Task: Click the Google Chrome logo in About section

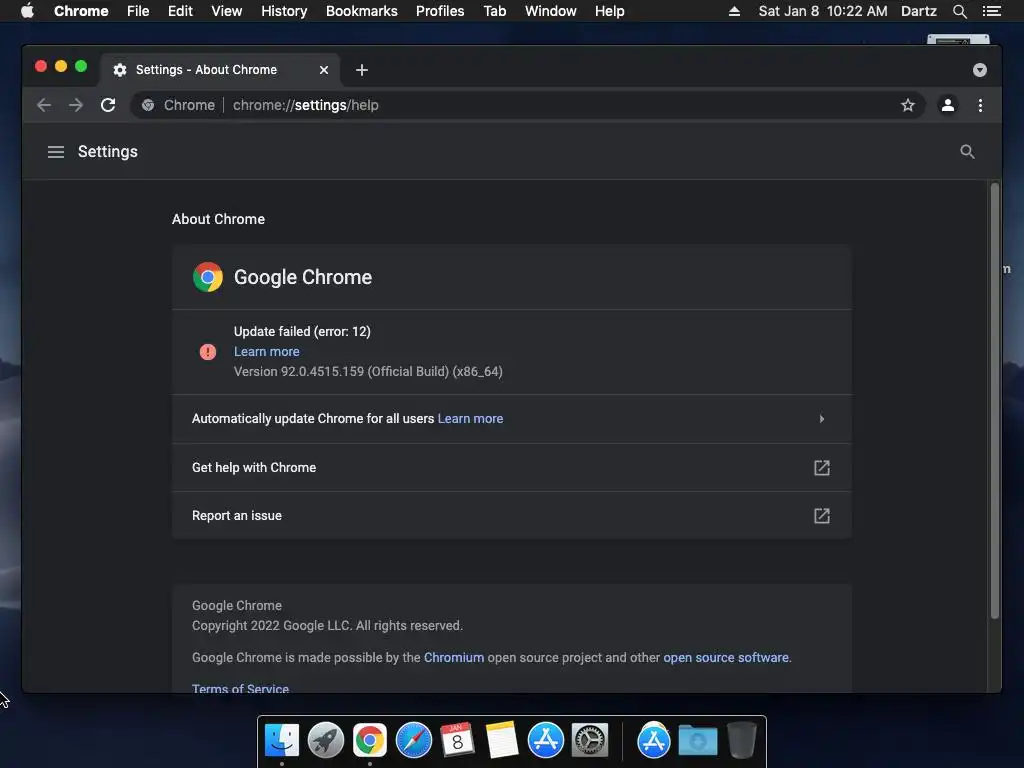Action: (208, 277)
